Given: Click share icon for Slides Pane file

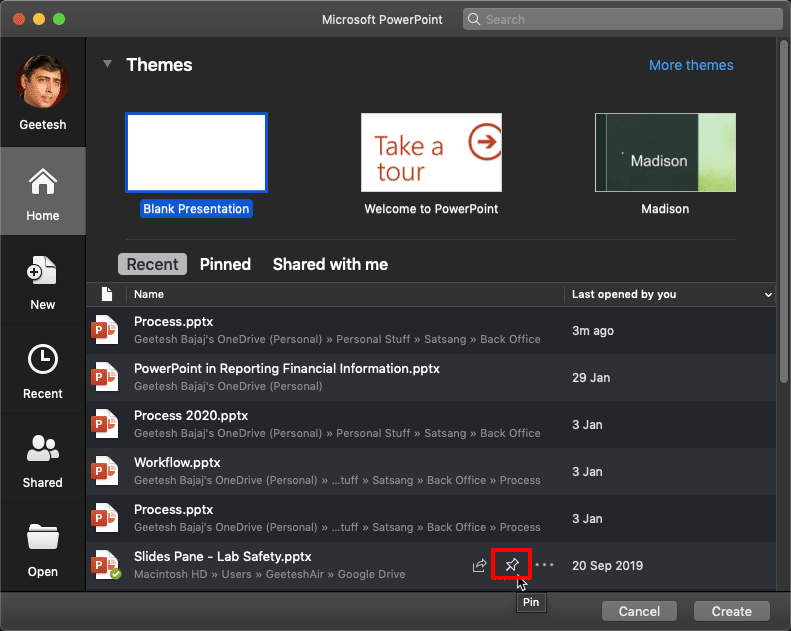Looking at the screenshot, I should 479,566.
